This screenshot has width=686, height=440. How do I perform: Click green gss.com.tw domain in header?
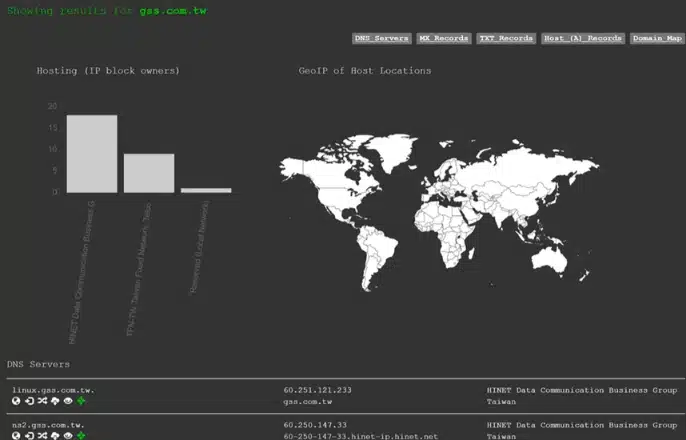point(173,11)
